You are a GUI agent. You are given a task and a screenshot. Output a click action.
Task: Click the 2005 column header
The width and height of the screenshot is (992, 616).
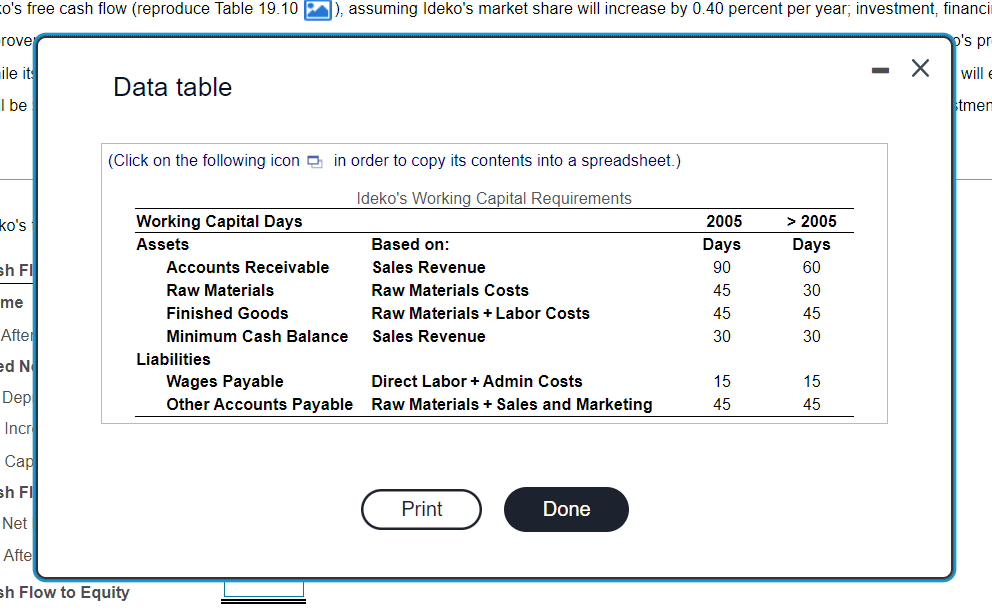point(724,221)
